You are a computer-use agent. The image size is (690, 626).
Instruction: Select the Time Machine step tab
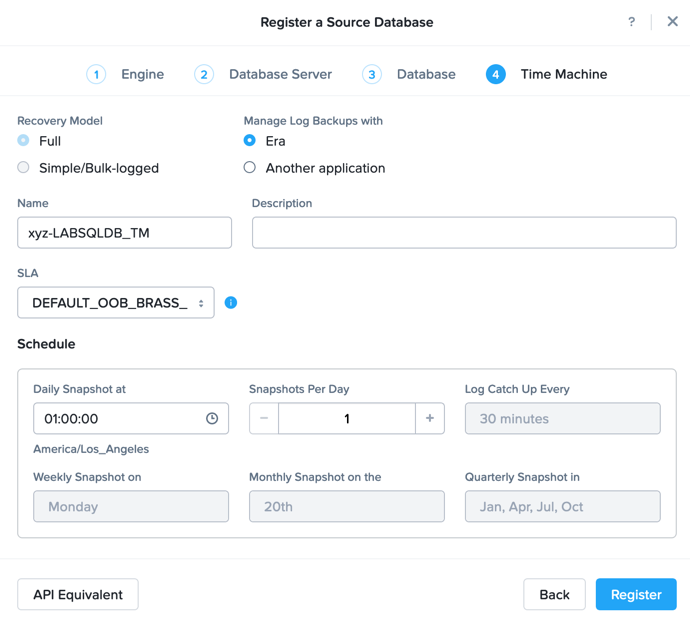tap(564, 74)
